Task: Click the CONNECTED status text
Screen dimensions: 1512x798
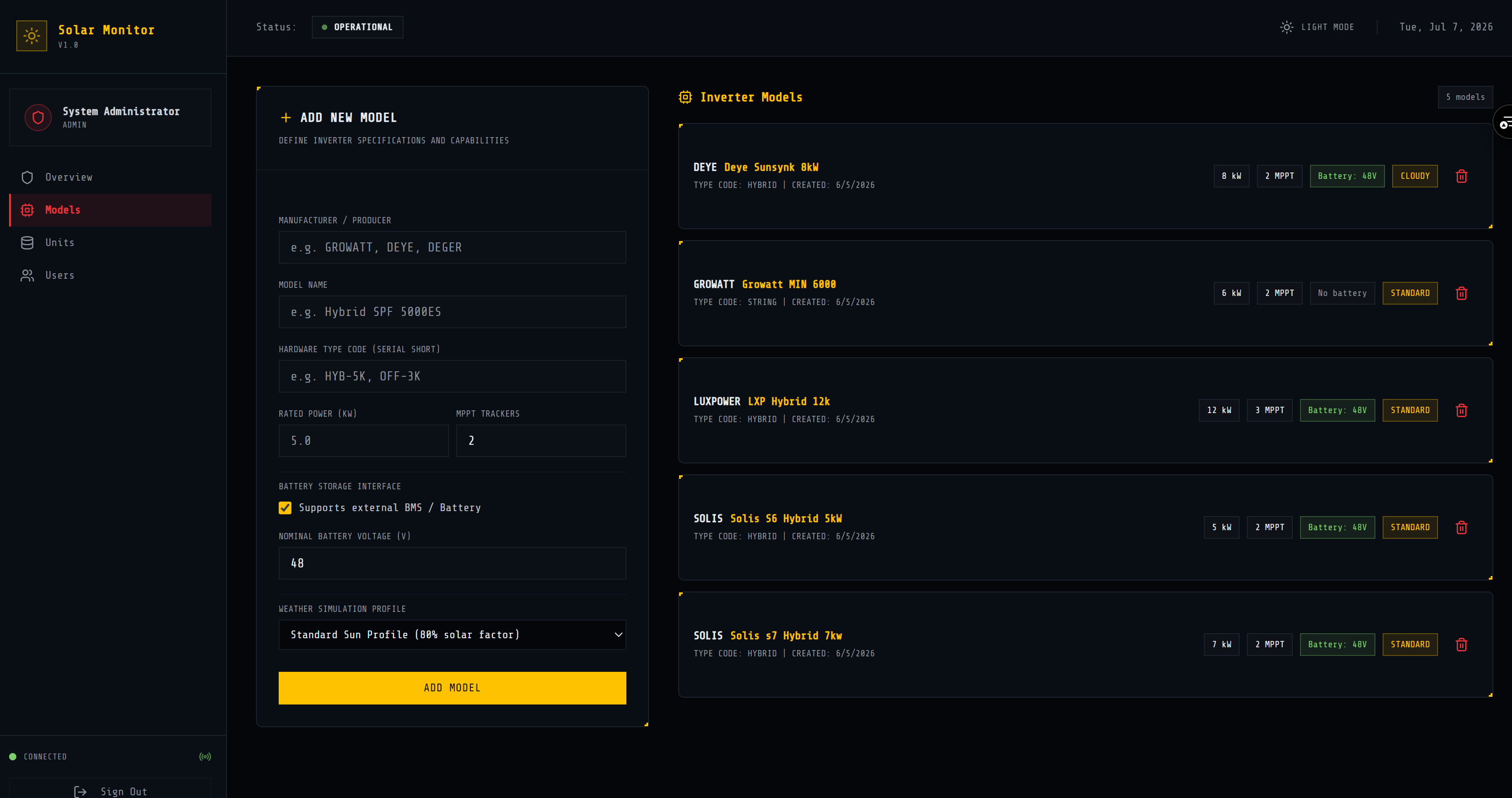Action: tap(45, 757)
